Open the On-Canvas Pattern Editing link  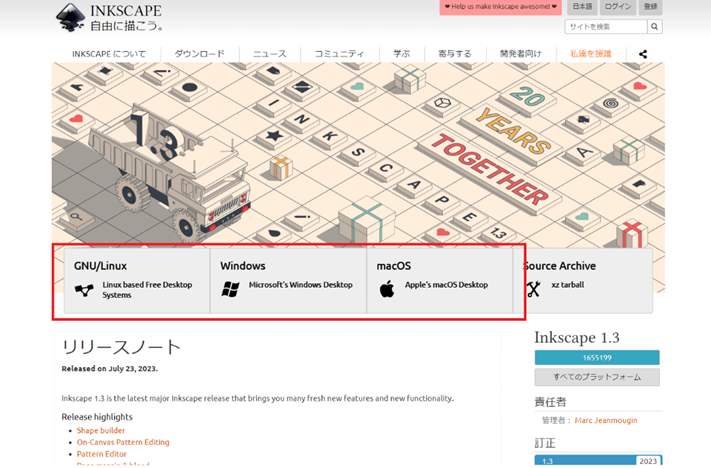[x=123, y=442]
